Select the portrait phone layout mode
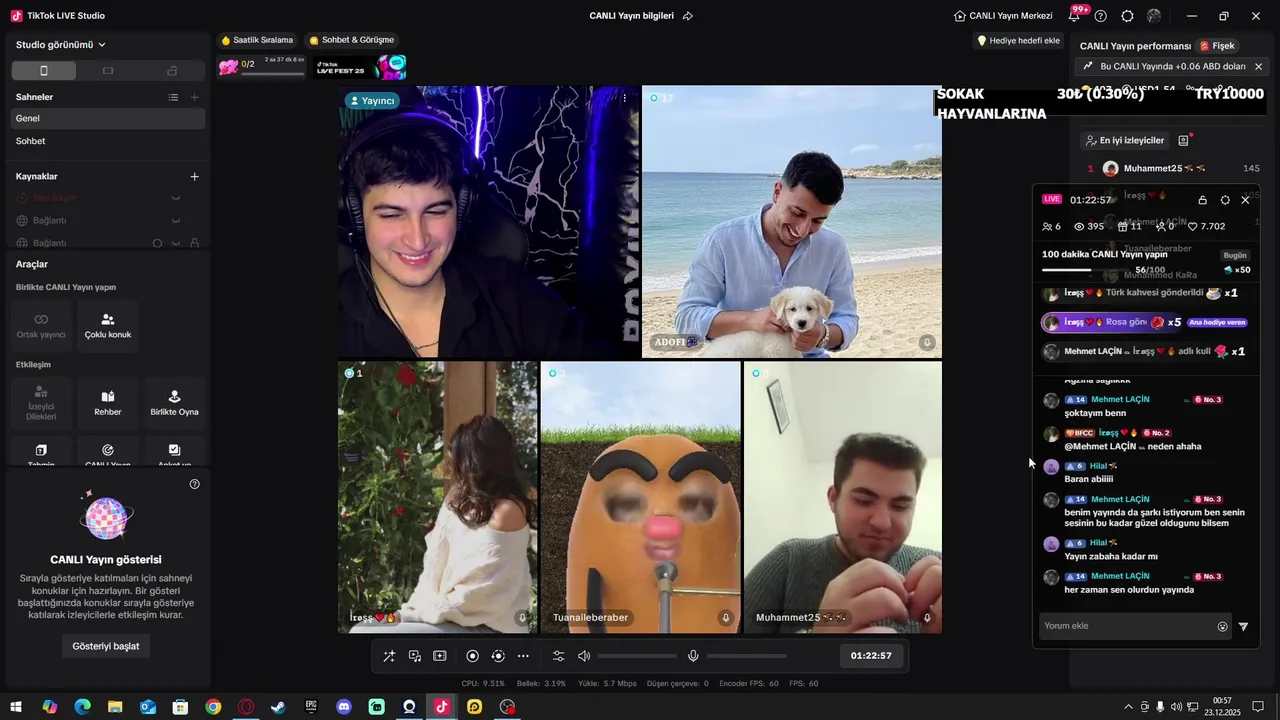This screenshot has width=1280, height=720. [x=43, y=71]
